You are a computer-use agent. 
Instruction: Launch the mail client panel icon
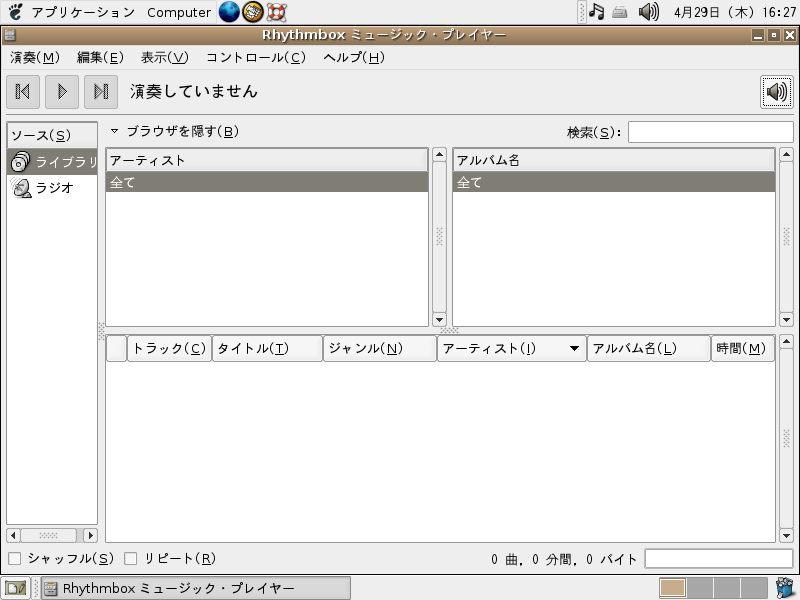point(253,12)
